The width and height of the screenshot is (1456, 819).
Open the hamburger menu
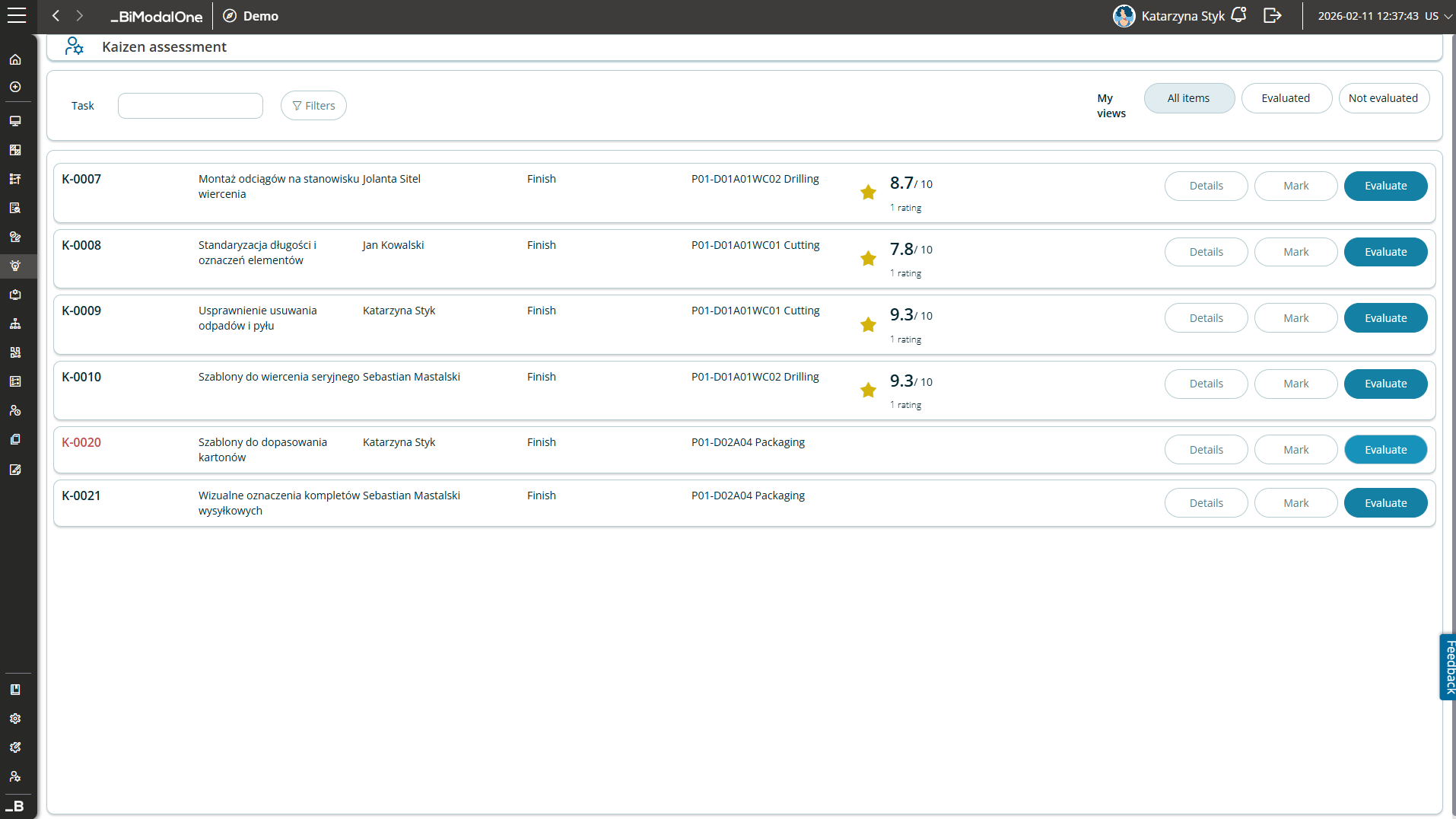17,16
